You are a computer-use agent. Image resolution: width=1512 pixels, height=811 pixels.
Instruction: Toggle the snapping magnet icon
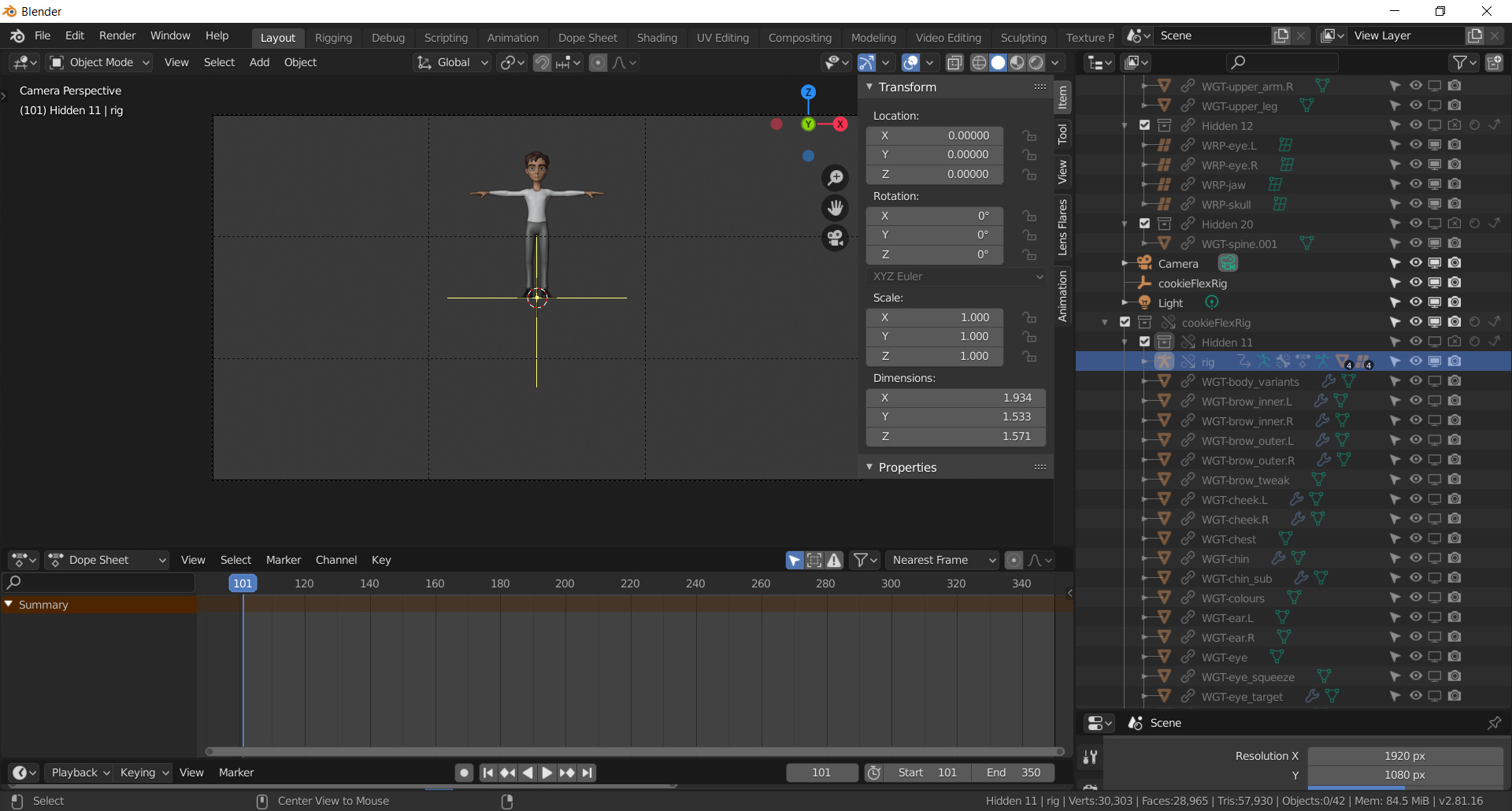coord(542,62)
